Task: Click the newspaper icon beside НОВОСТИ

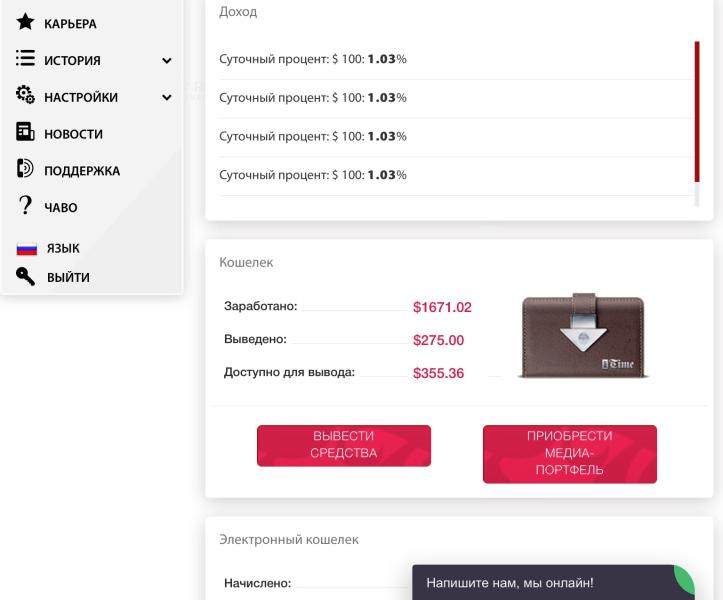Action: 25,131
